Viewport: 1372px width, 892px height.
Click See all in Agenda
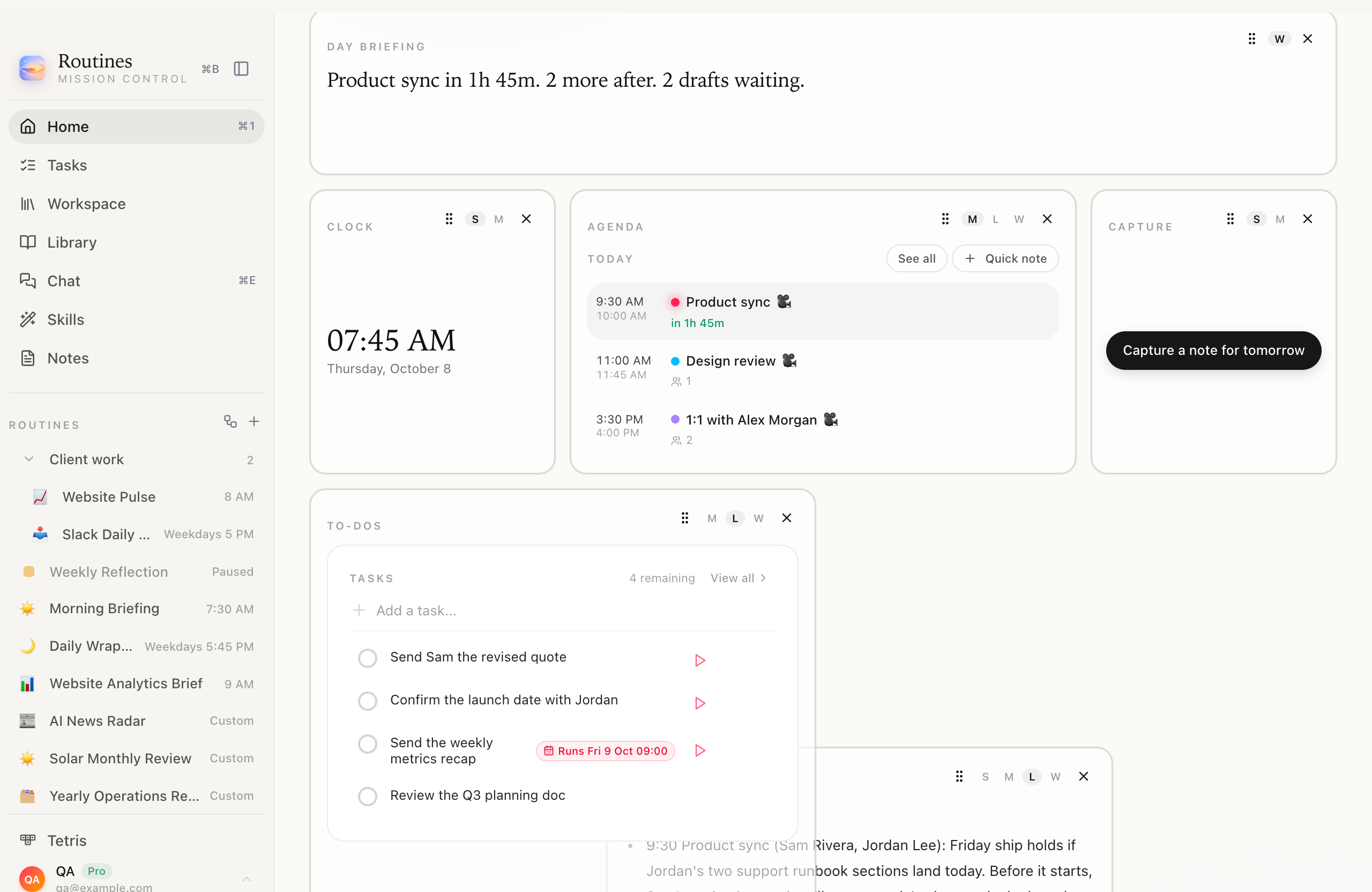[x=916, y=258]
